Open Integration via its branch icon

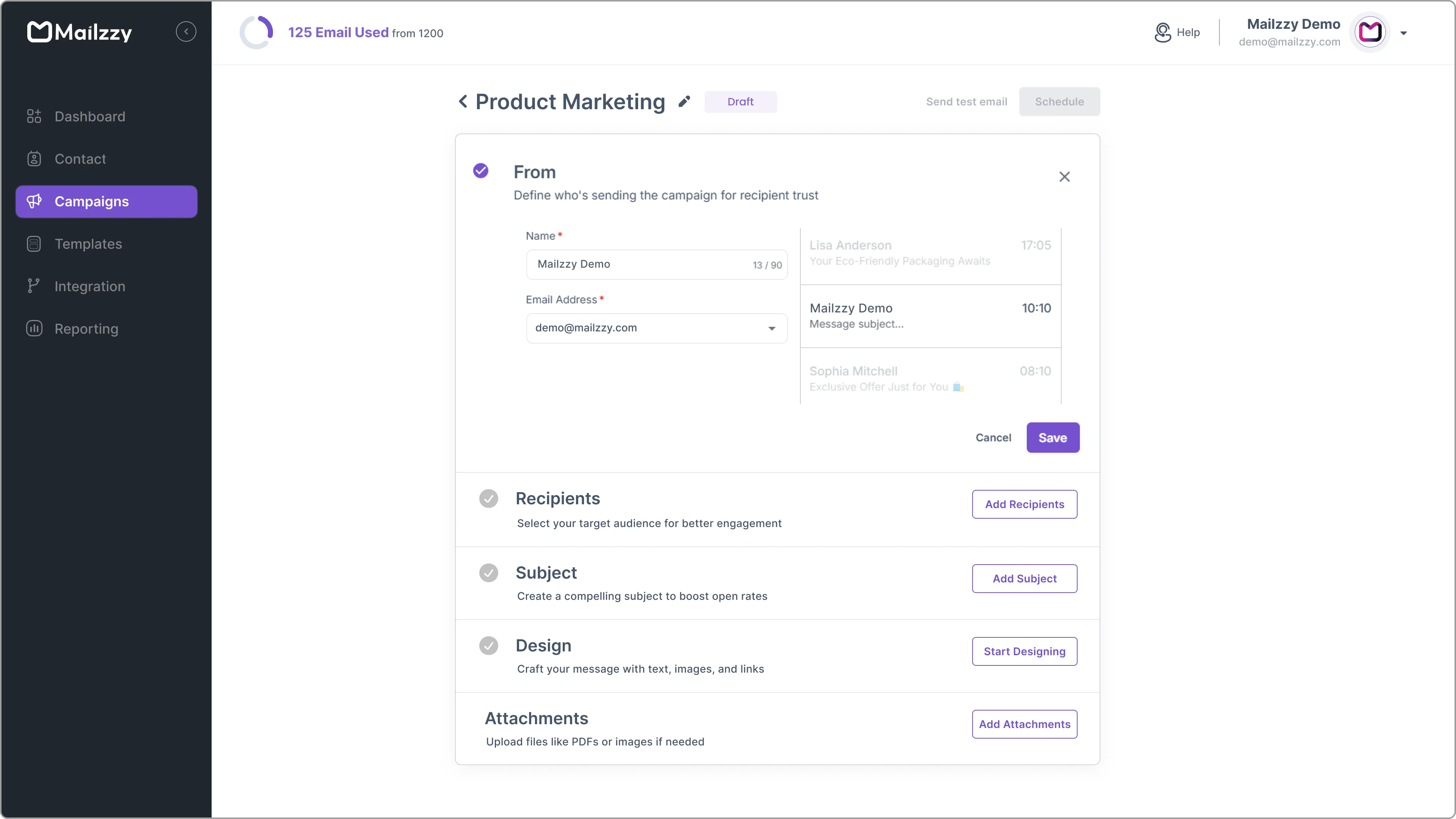point(34,286)
